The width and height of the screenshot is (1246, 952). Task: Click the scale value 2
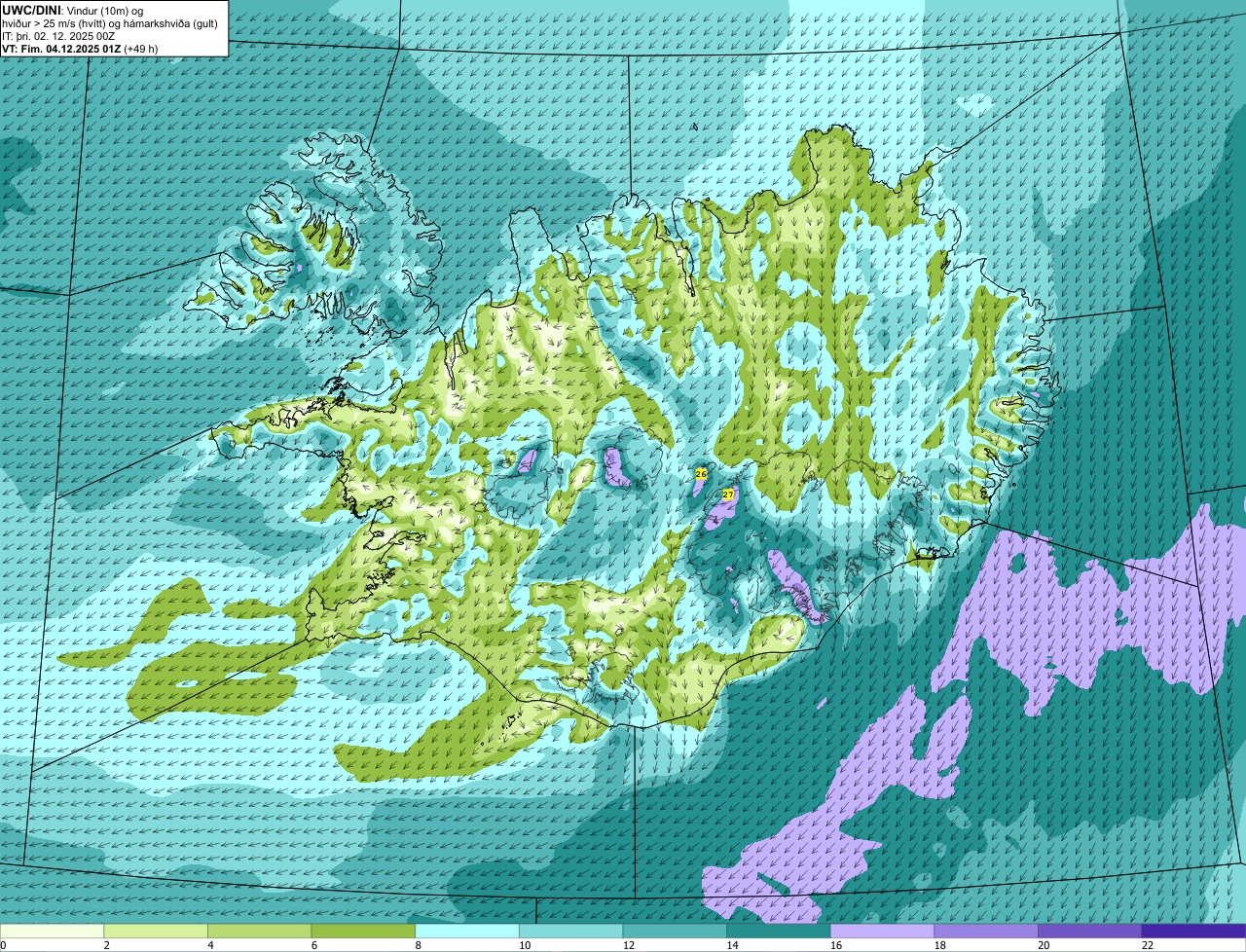point(106,945)
